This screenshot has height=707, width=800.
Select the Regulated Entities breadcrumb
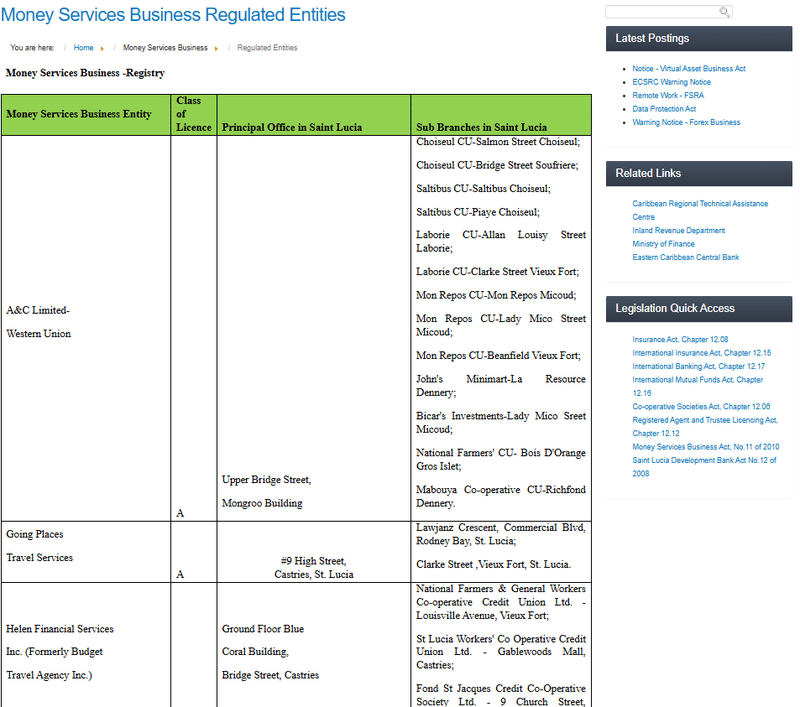267,47
